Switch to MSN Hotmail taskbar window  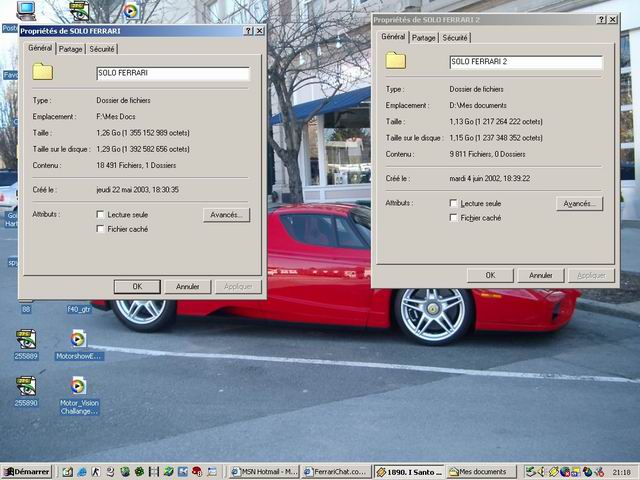pos(264,472)
